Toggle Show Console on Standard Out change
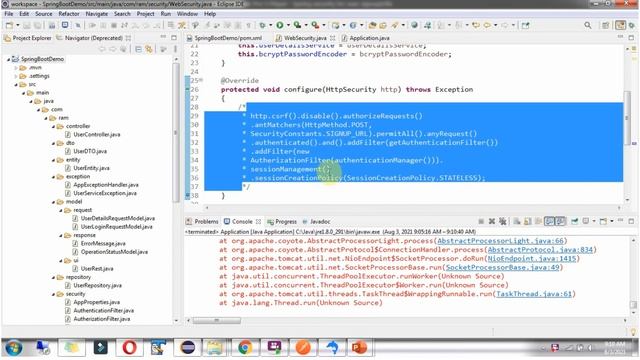The width and height of the screenshot is (640, 360). coord(549,221)
